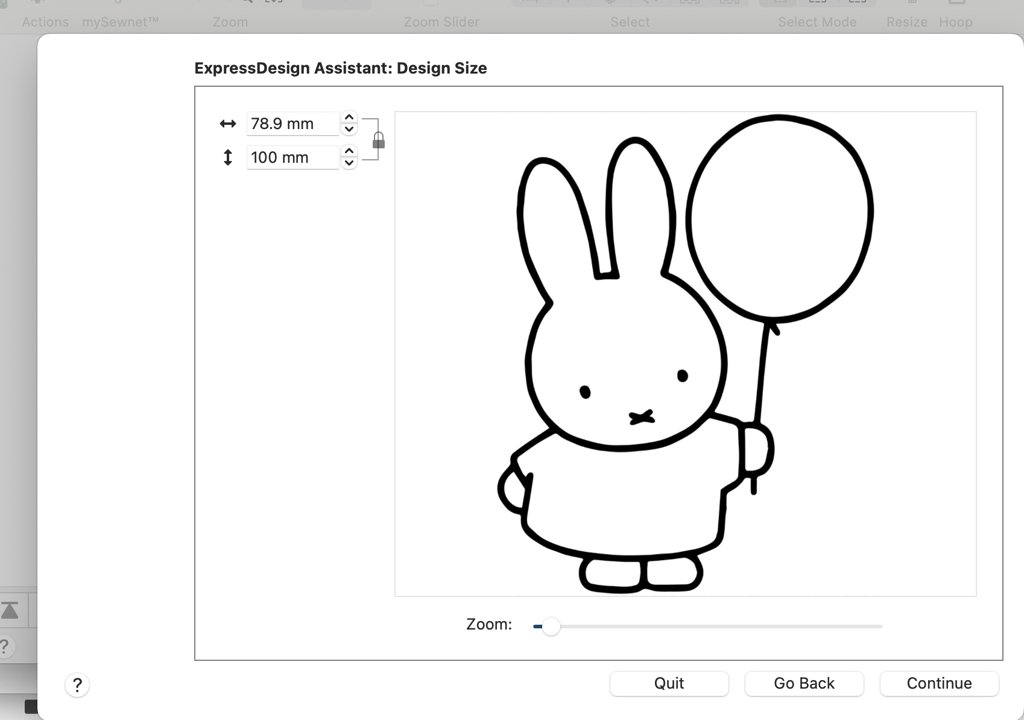This screenshot has height=720, width=1024.
Task: Quit the ExpressDesign Assistant
Action: 669,683
